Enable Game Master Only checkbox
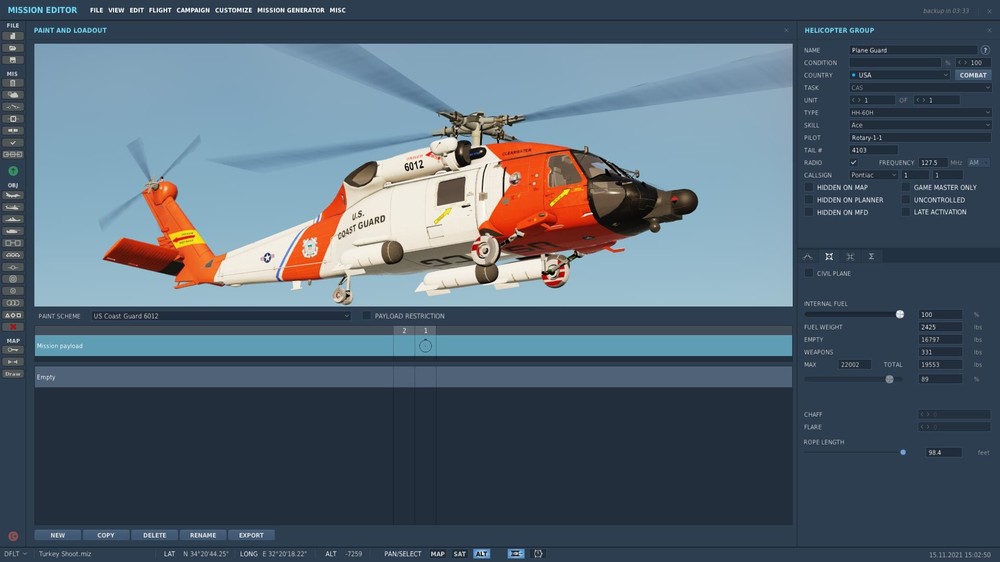Screen dimensions: 1000x562 pyautogui.click(x=906, y=188)
